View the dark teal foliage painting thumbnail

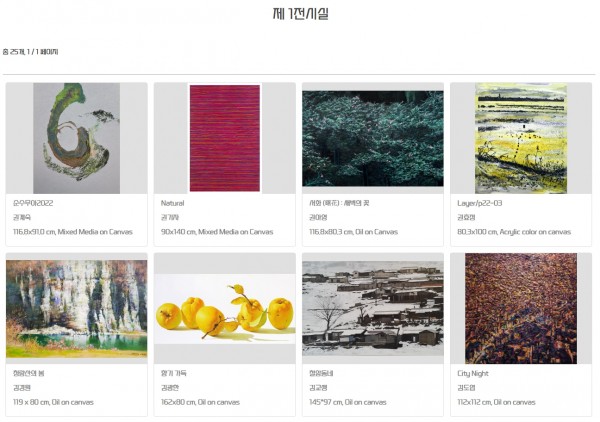tap(373, 138)
